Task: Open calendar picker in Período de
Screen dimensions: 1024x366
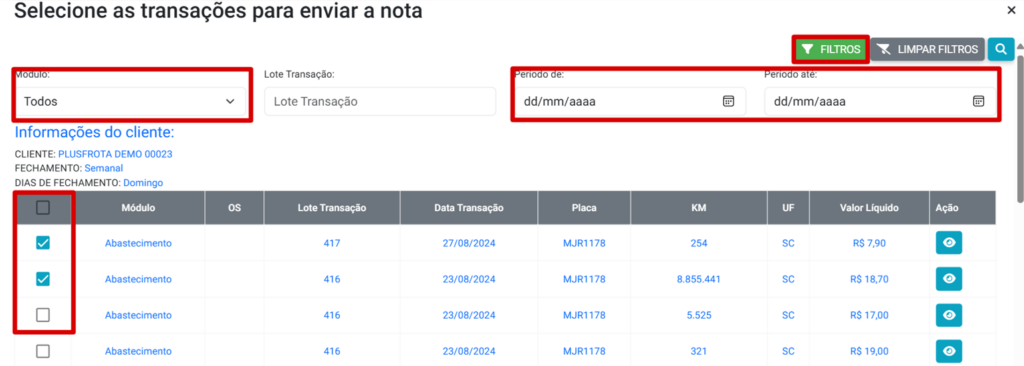Action: click(728, 101)
